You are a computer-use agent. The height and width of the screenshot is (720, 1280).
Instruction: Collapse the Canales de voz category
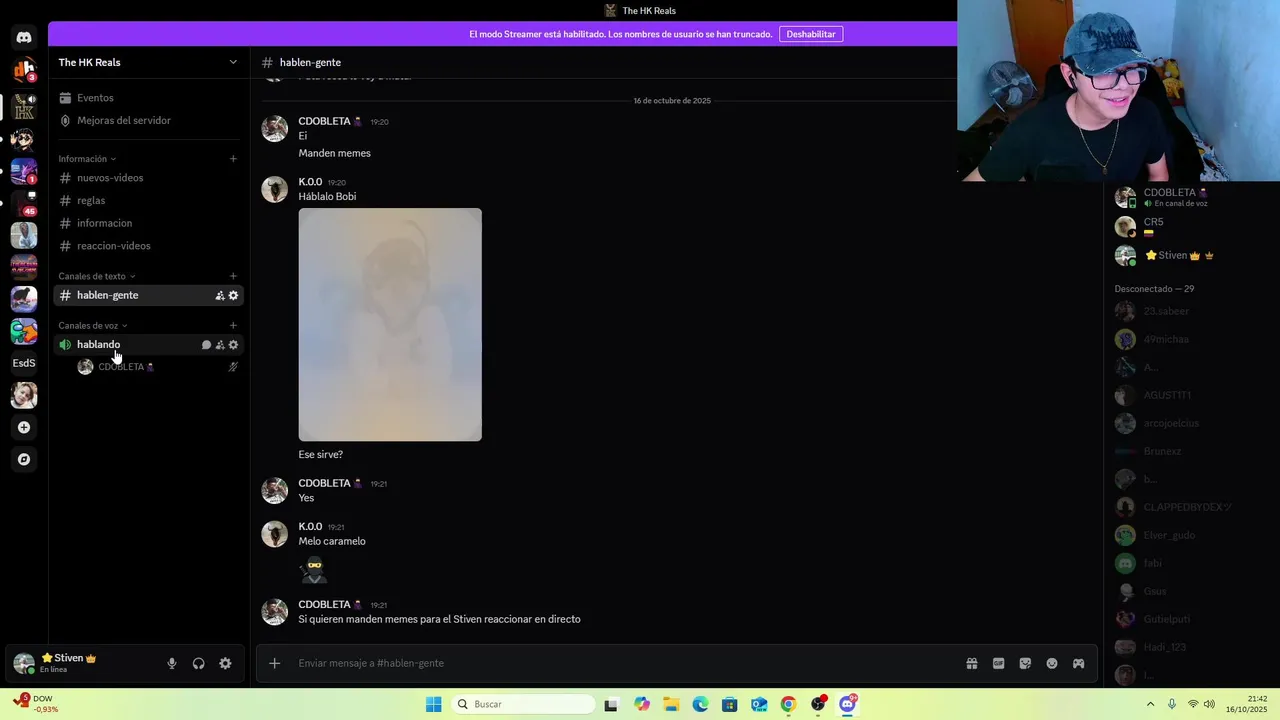coord(93,325)
